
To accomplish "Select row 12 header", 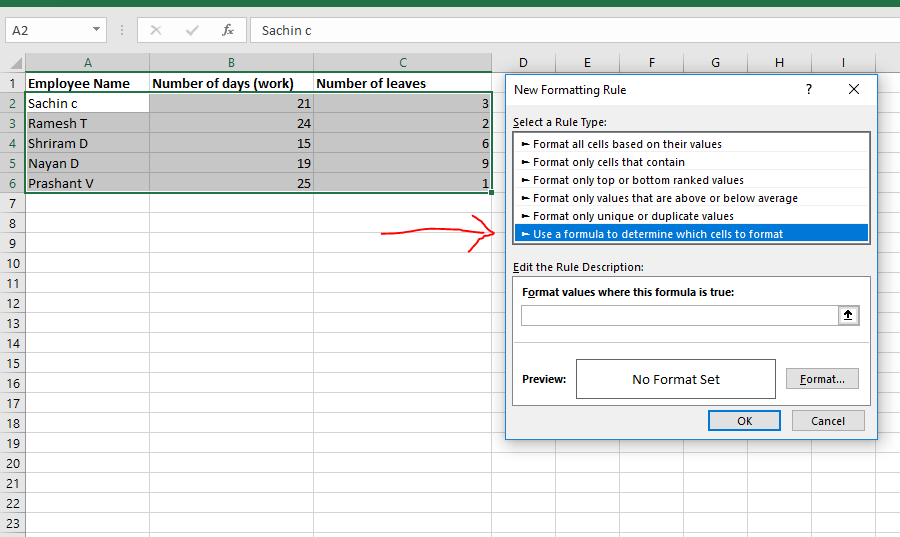I will tap(13, 303).
